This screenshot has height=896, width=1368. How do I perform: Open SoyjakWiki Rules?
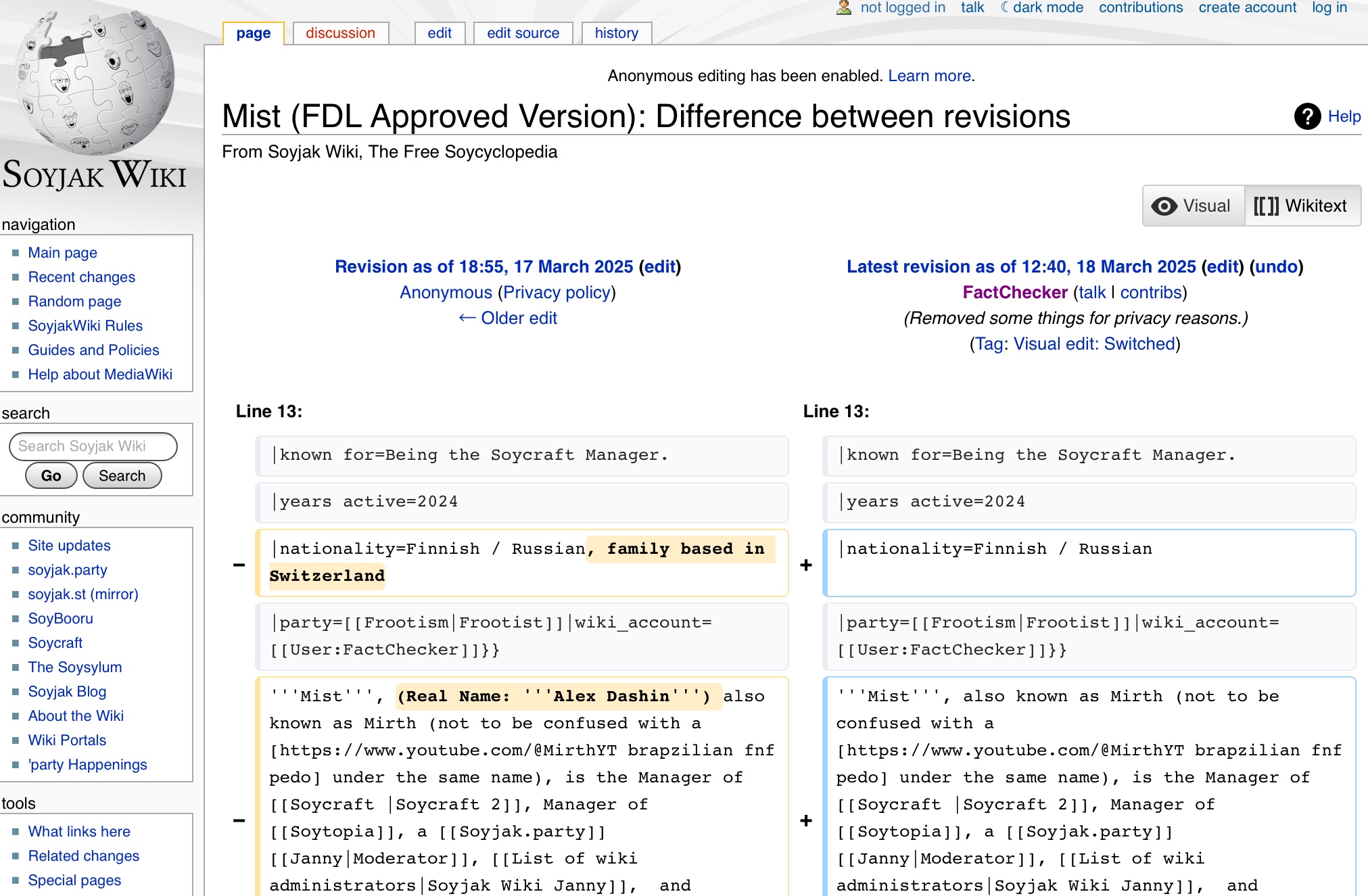click(86, 325)
